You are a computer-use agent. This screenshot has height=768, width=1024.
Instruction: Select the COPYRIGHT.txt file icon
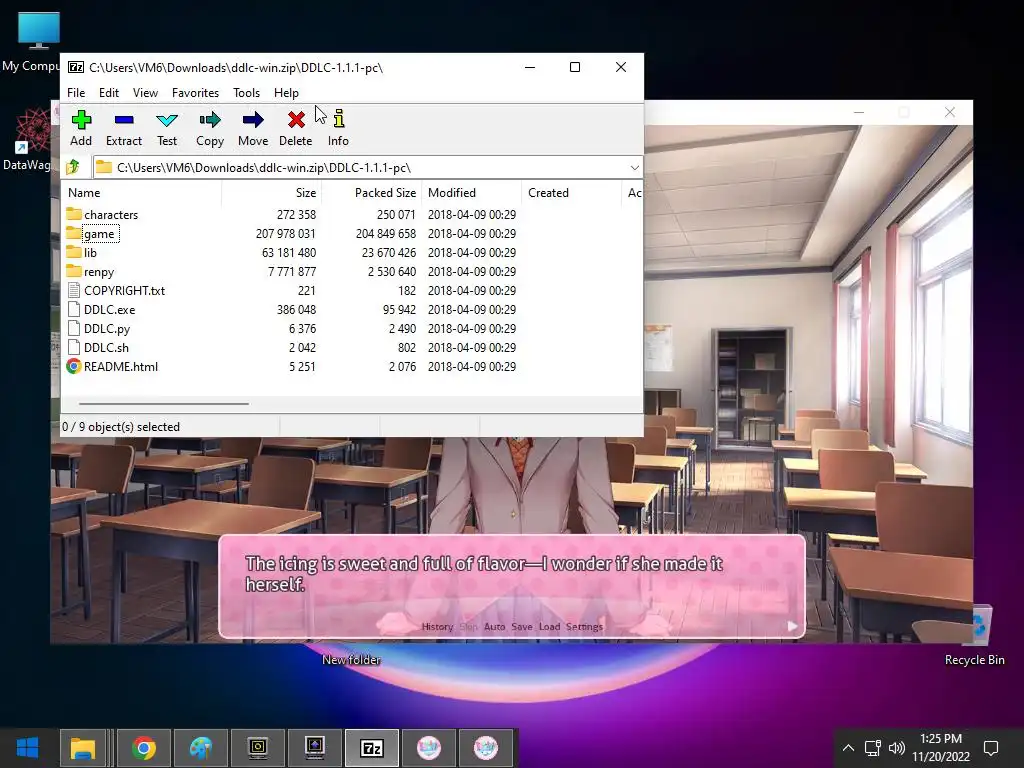[x=74, y=291]
